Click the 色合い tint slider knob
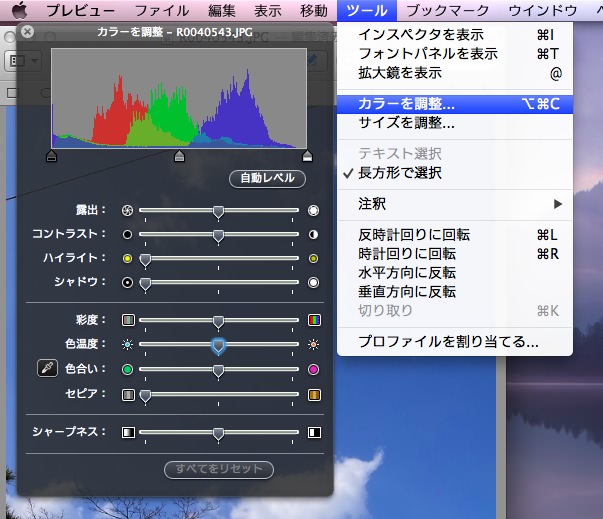Screen dimensions: 603x519 point(218,371)
